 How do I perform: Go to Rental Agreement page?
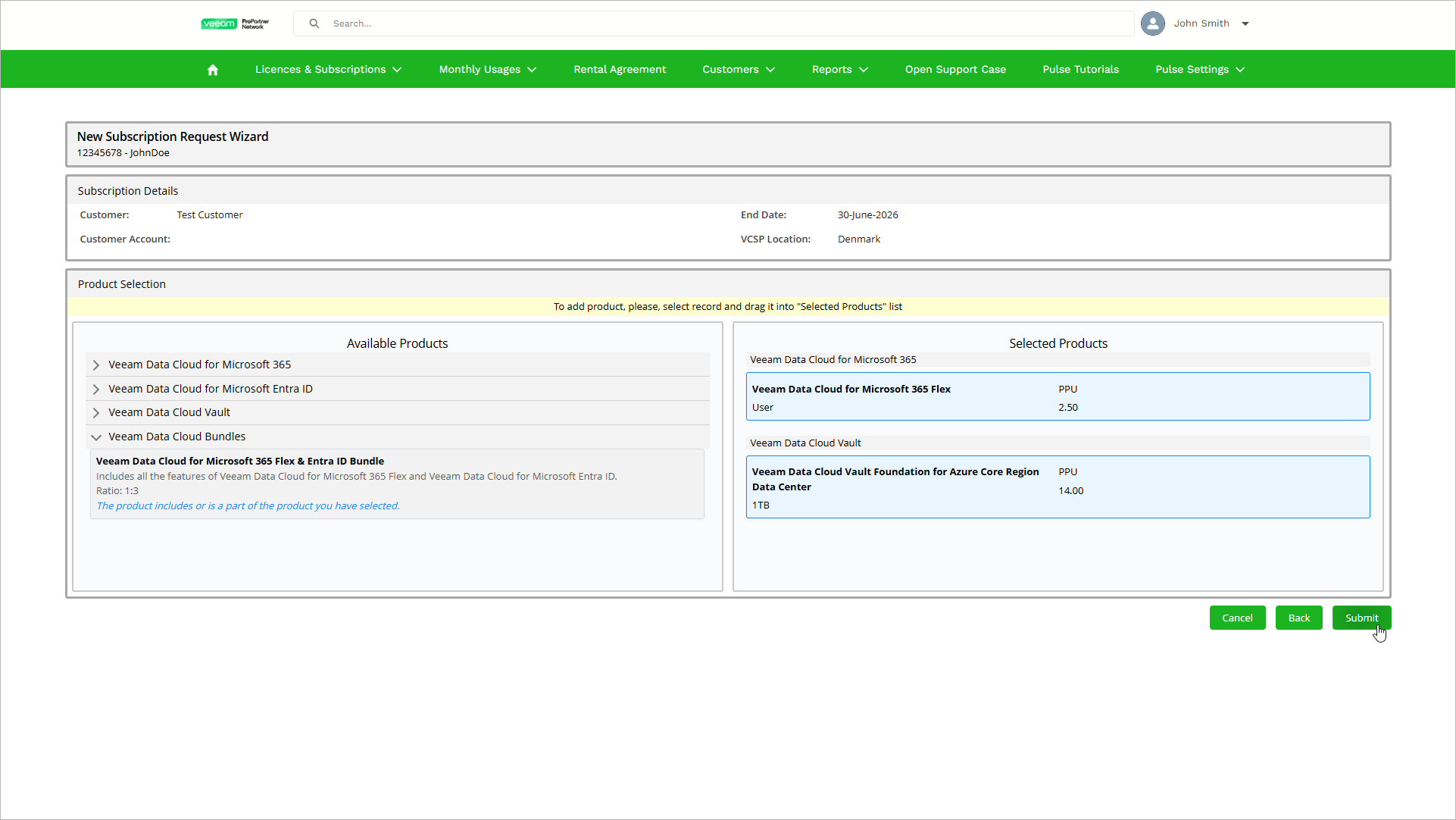tap(620, 69)
